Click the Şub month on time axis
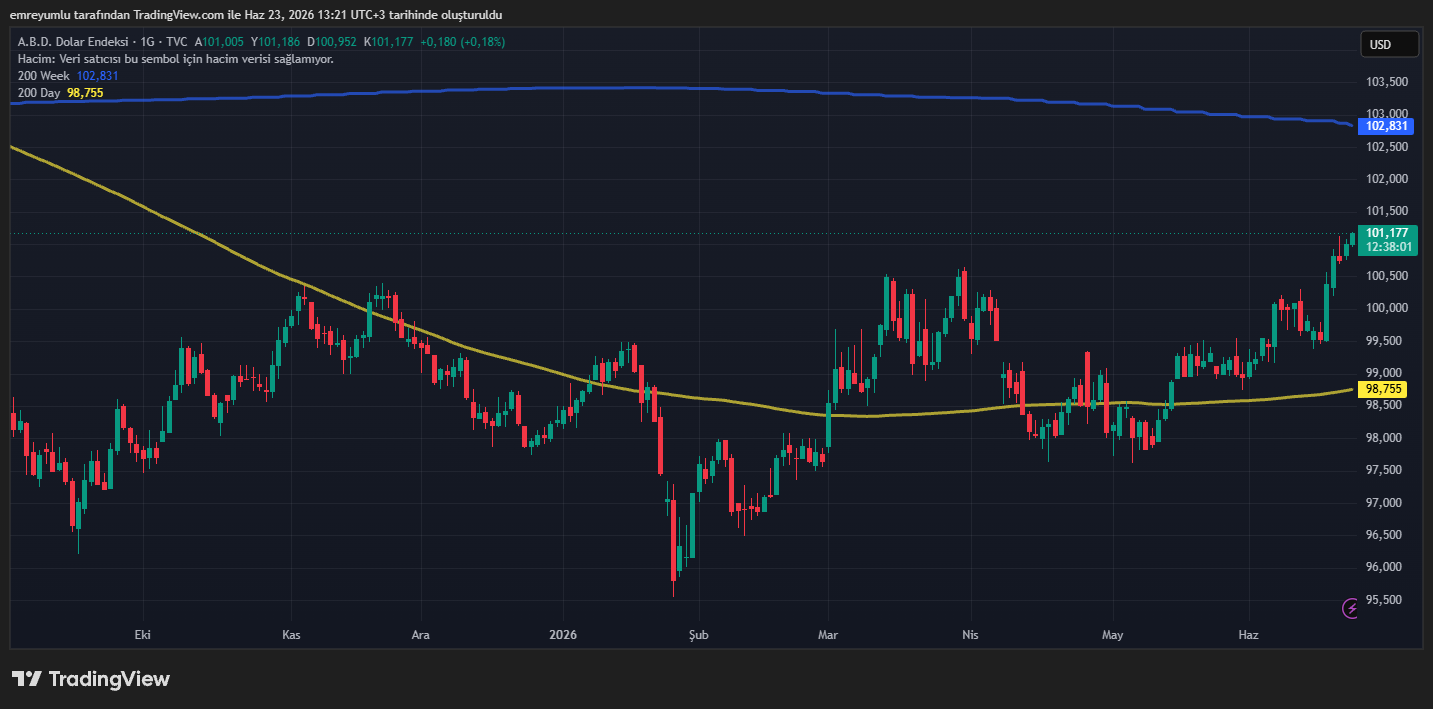This screenshot has height=709, width=1433. [698, 635]
